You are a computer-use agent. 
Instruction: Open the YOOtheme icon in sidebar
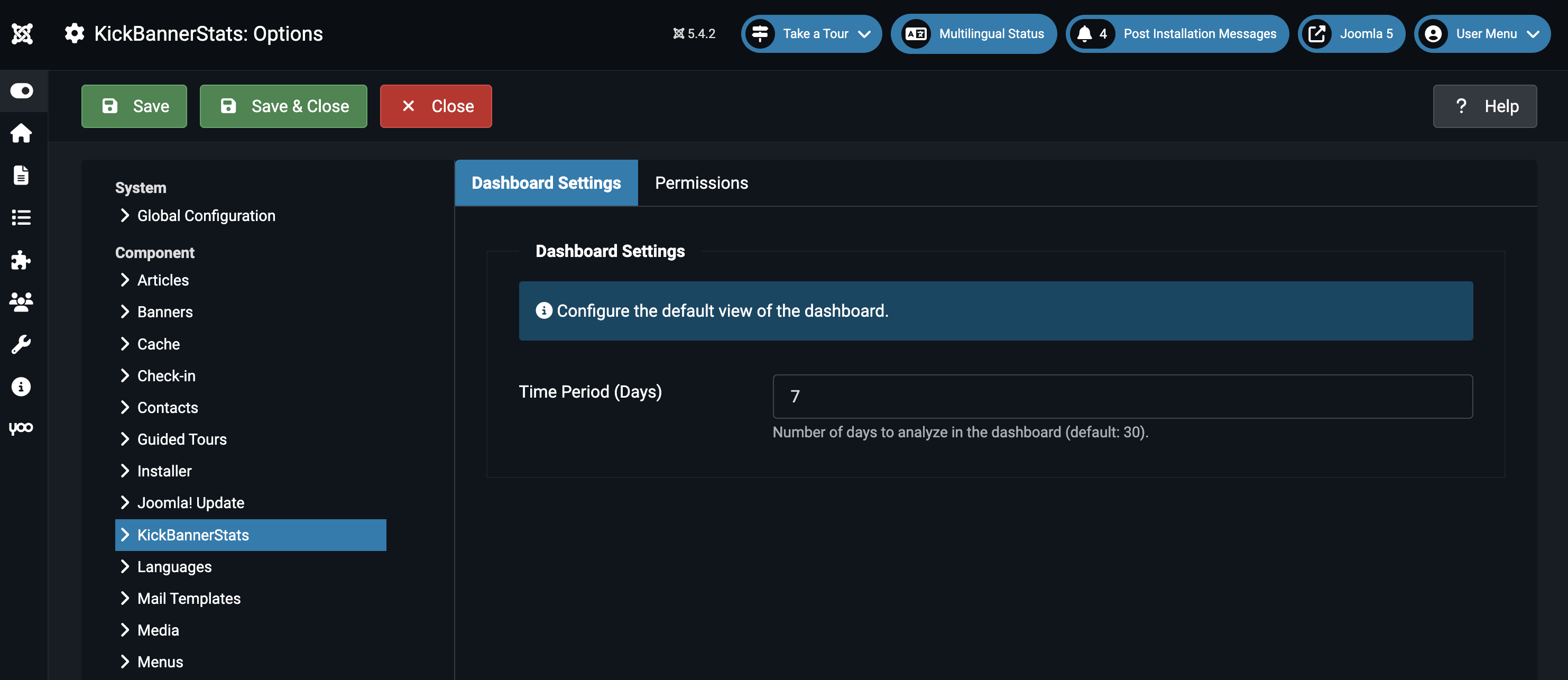[21, 428]
